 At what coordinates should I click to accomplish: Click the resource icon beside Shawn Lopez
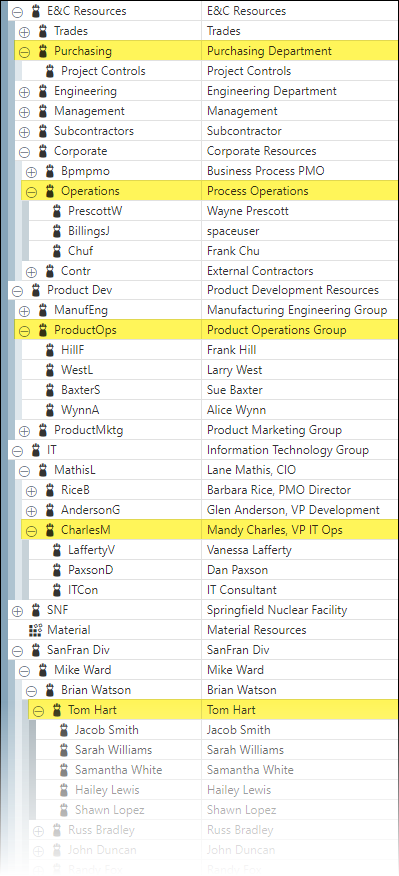pyautogui.click(x=64, y=810)
